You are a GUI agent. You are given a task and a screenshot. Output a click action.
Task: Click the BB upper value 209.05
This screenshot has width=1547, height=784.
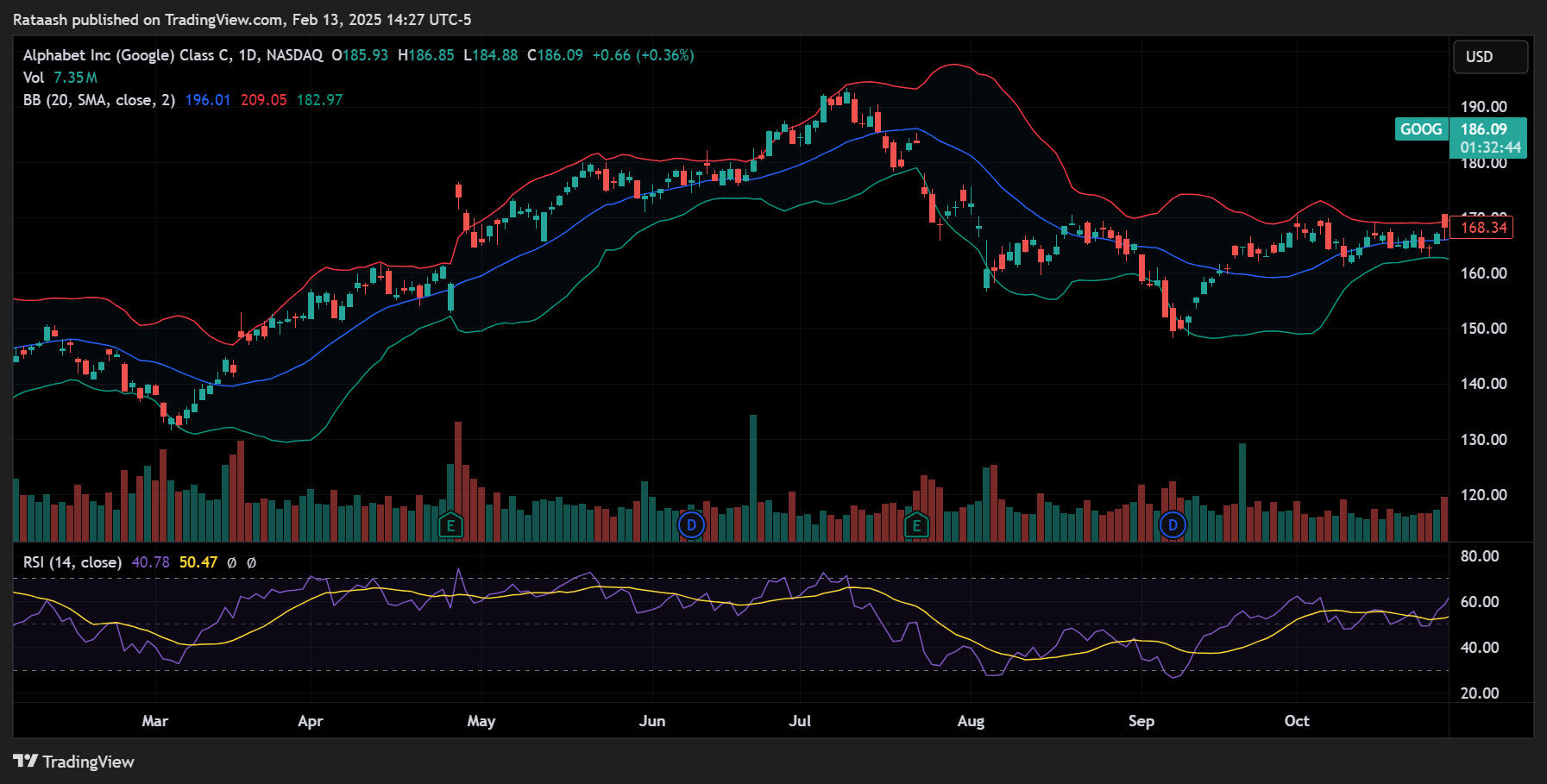coord(264,100)
